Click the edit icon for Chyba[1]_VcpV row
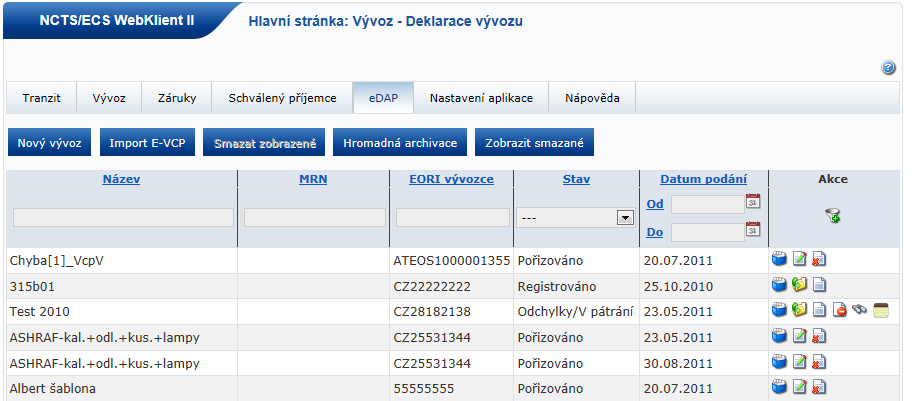The image size is (913, 401). tap(799, 260)
